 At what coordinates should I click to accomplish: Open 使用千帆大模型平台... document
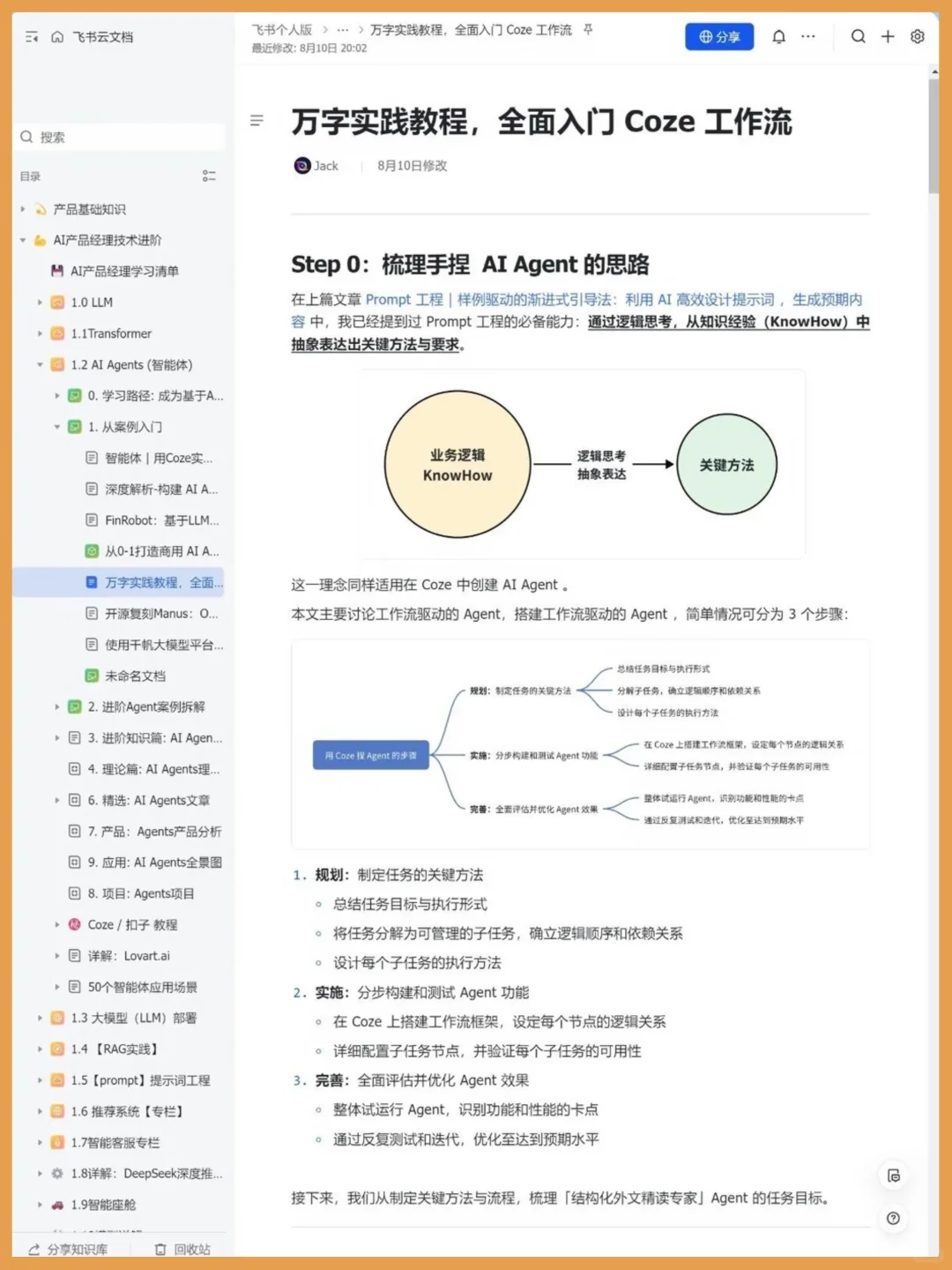(164, 645)
